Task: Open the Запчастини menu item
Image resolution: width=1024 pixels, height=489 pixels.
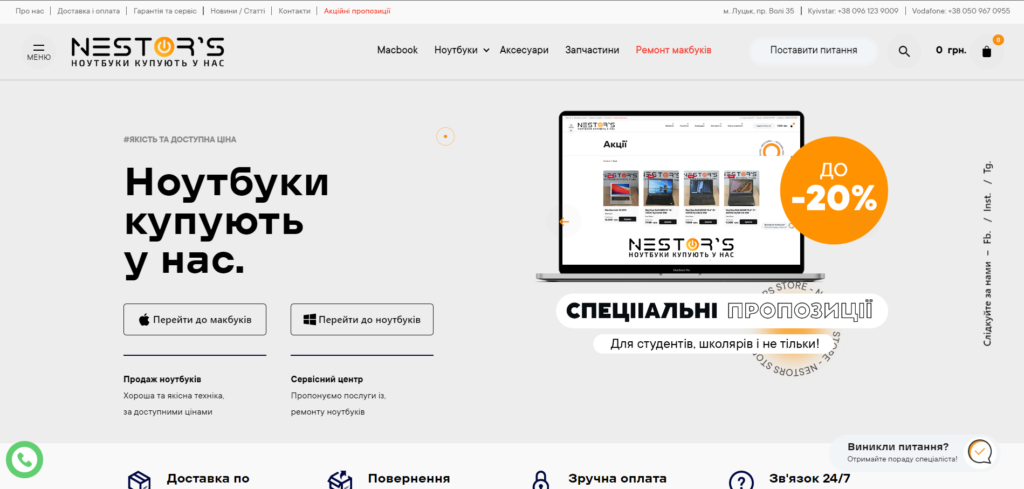Action: click(x=592, y=50)
